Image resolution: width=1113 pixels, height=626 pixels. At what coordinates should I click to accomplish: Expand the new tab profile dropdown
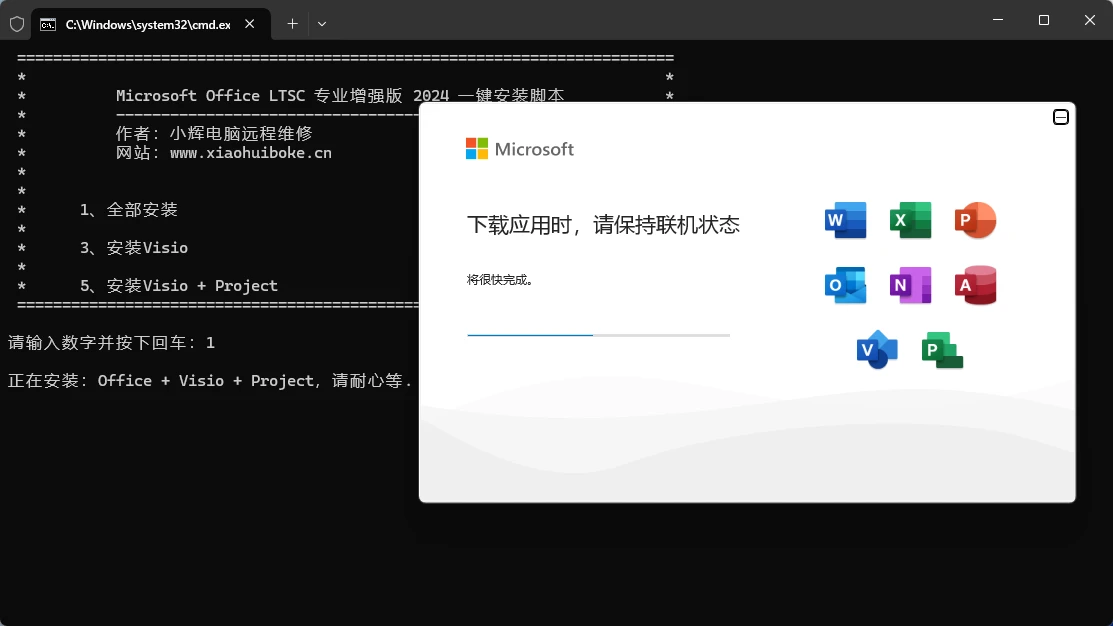(322, 24)
